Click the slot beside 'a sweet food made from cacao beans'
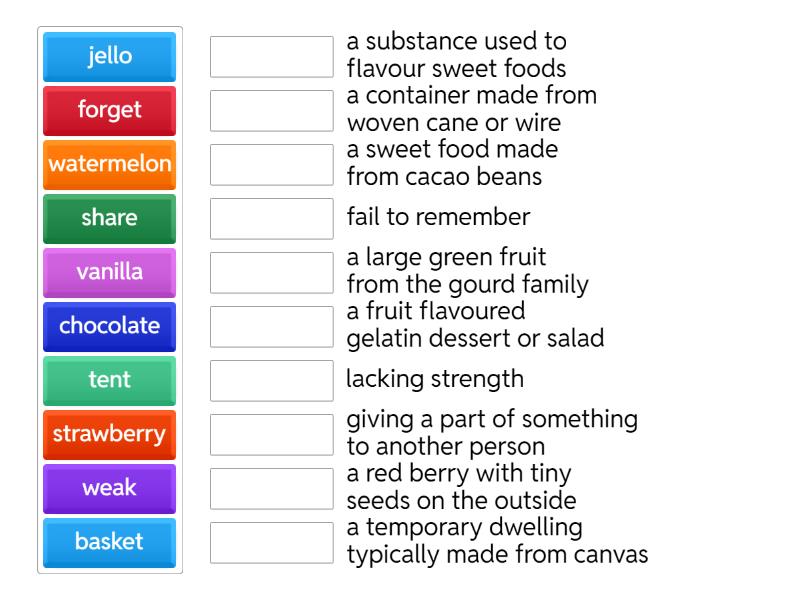The height and width of the screenshot is (600, 800). pyautogui.click(x=271, y=164)
